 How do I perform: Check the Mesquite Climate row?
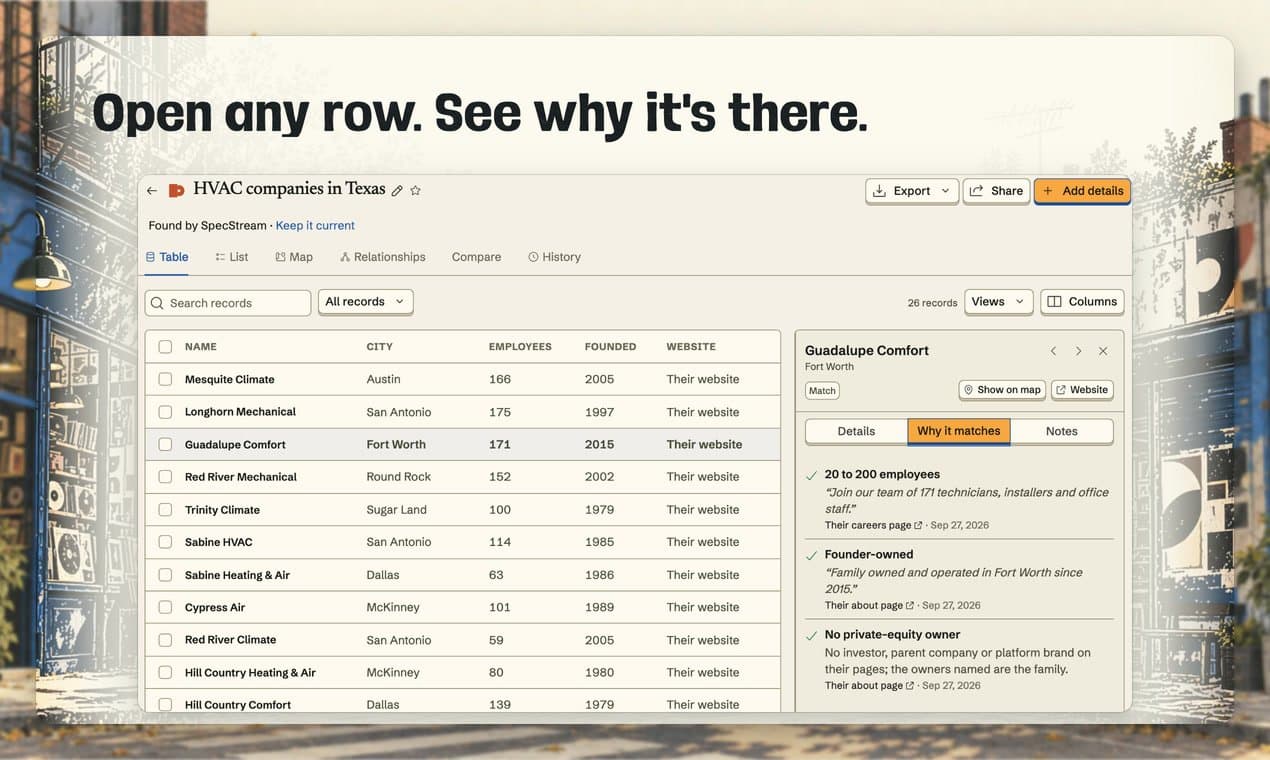pos(165,379)
